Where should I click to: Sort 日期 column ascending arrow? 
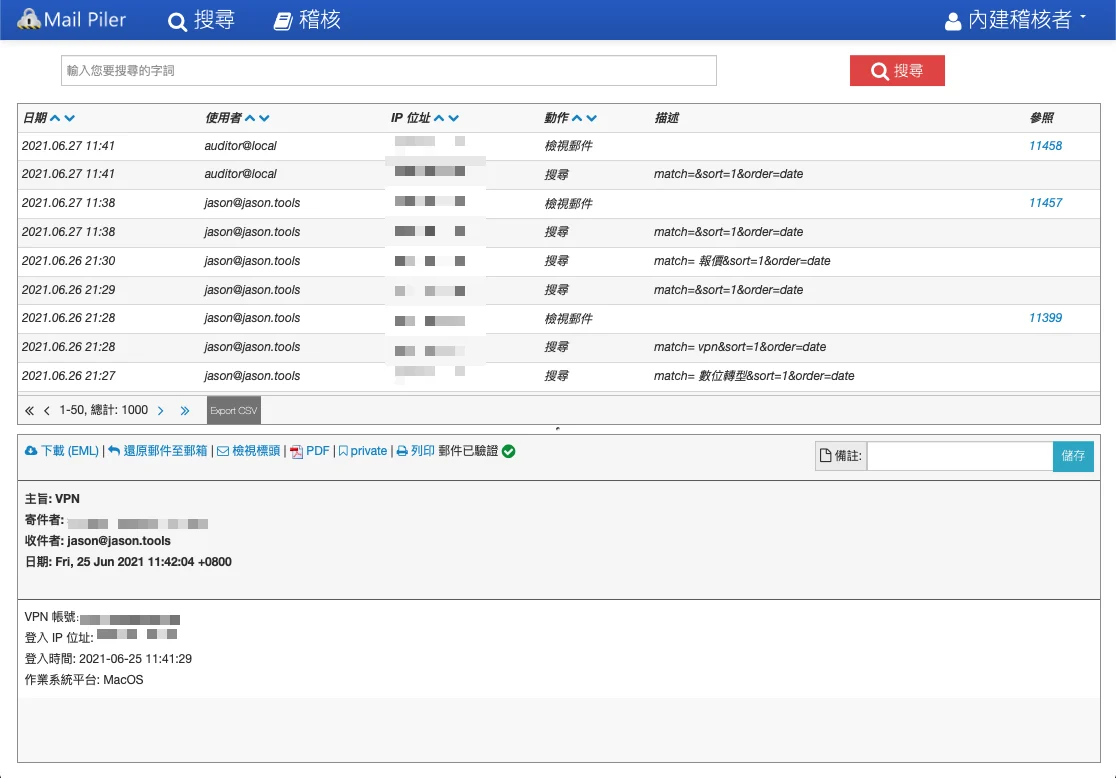coord(55,118)
